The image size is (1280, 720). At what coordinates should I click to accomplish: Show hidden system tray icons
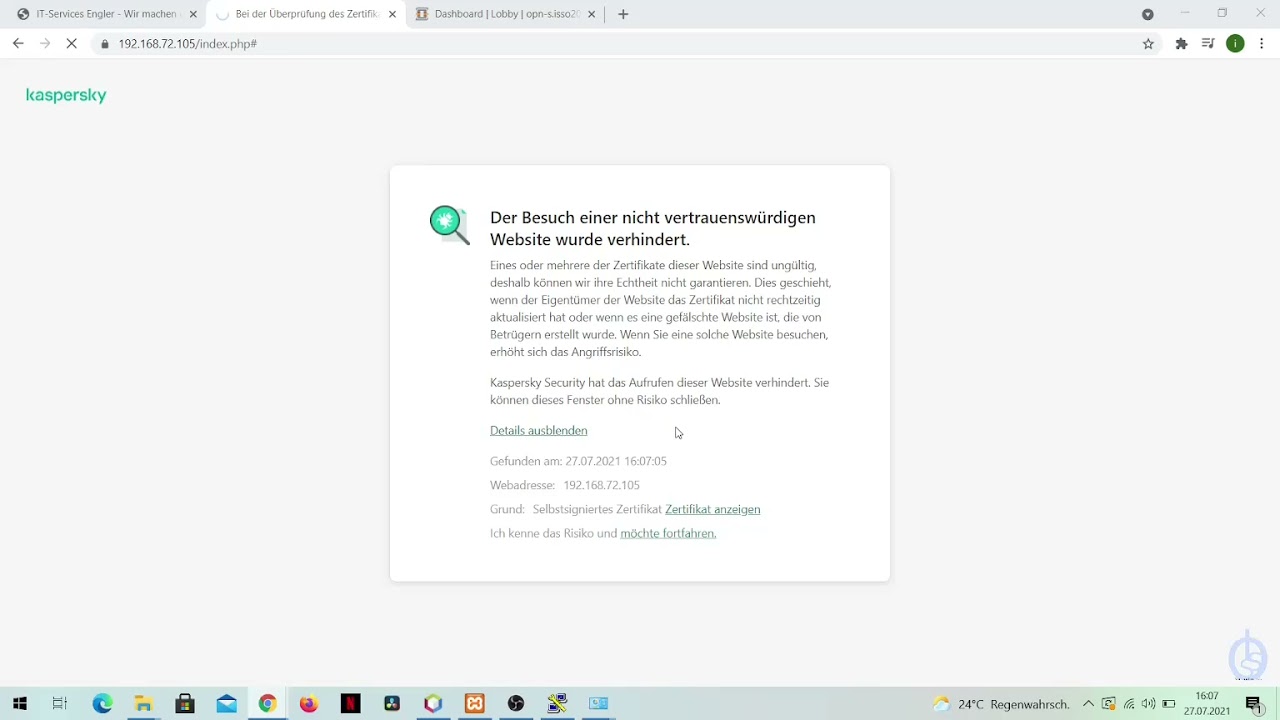[x=1088, y=704]
